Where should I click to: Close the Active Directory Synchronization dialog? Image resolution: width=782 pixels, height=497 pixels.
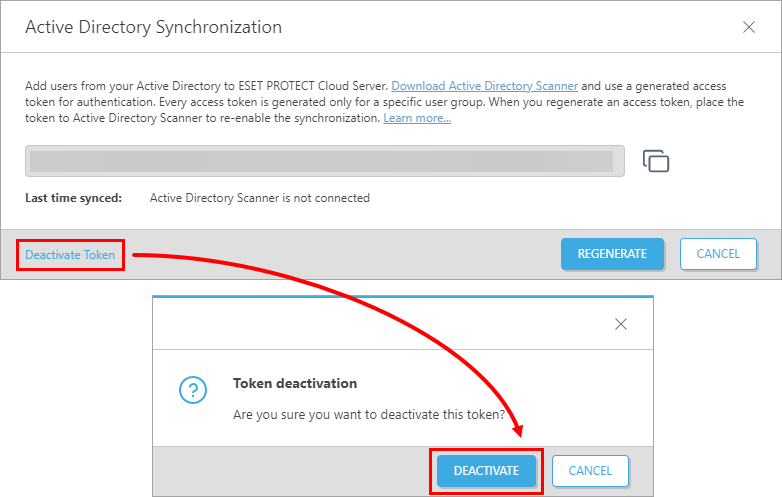coord(749,27)
